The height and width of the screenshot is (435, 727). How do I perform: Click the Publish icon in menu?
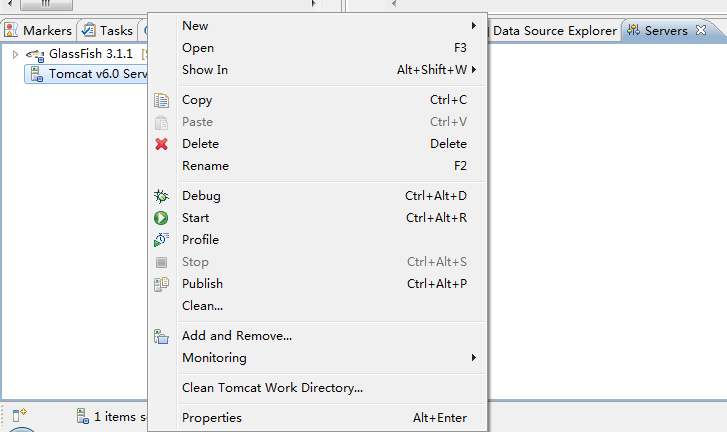(x=161, y=284)
